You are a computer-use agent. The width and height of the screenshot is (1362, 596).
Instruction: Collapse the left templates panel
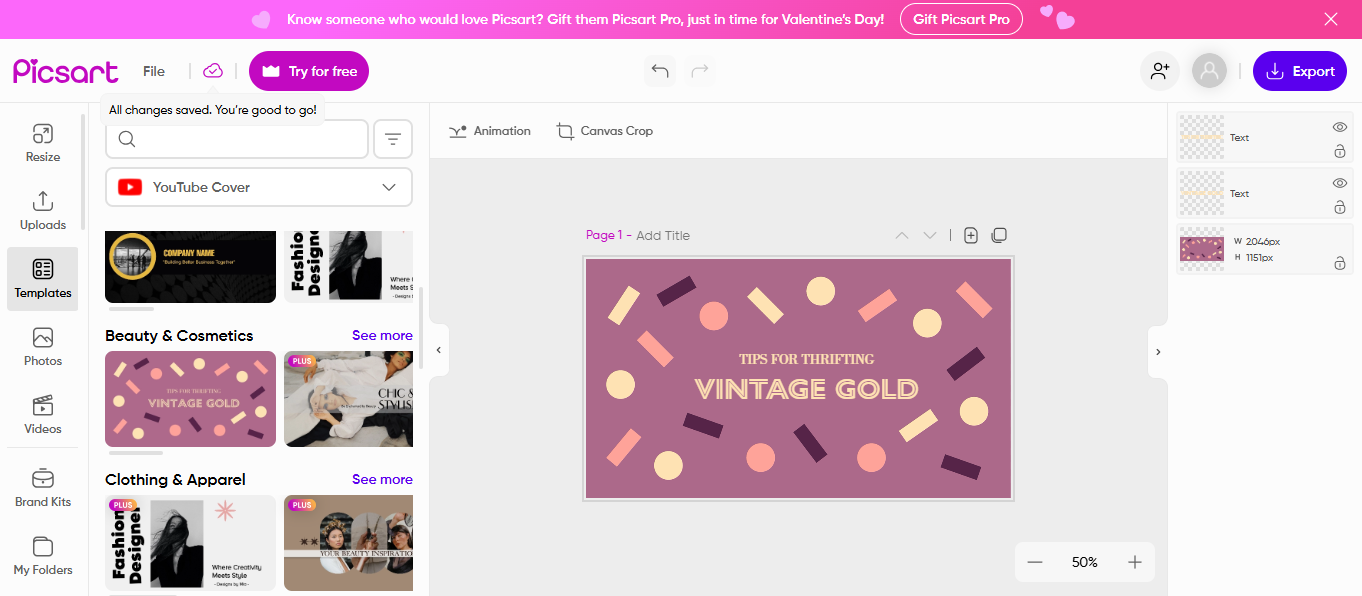click(x=438, y=350)
